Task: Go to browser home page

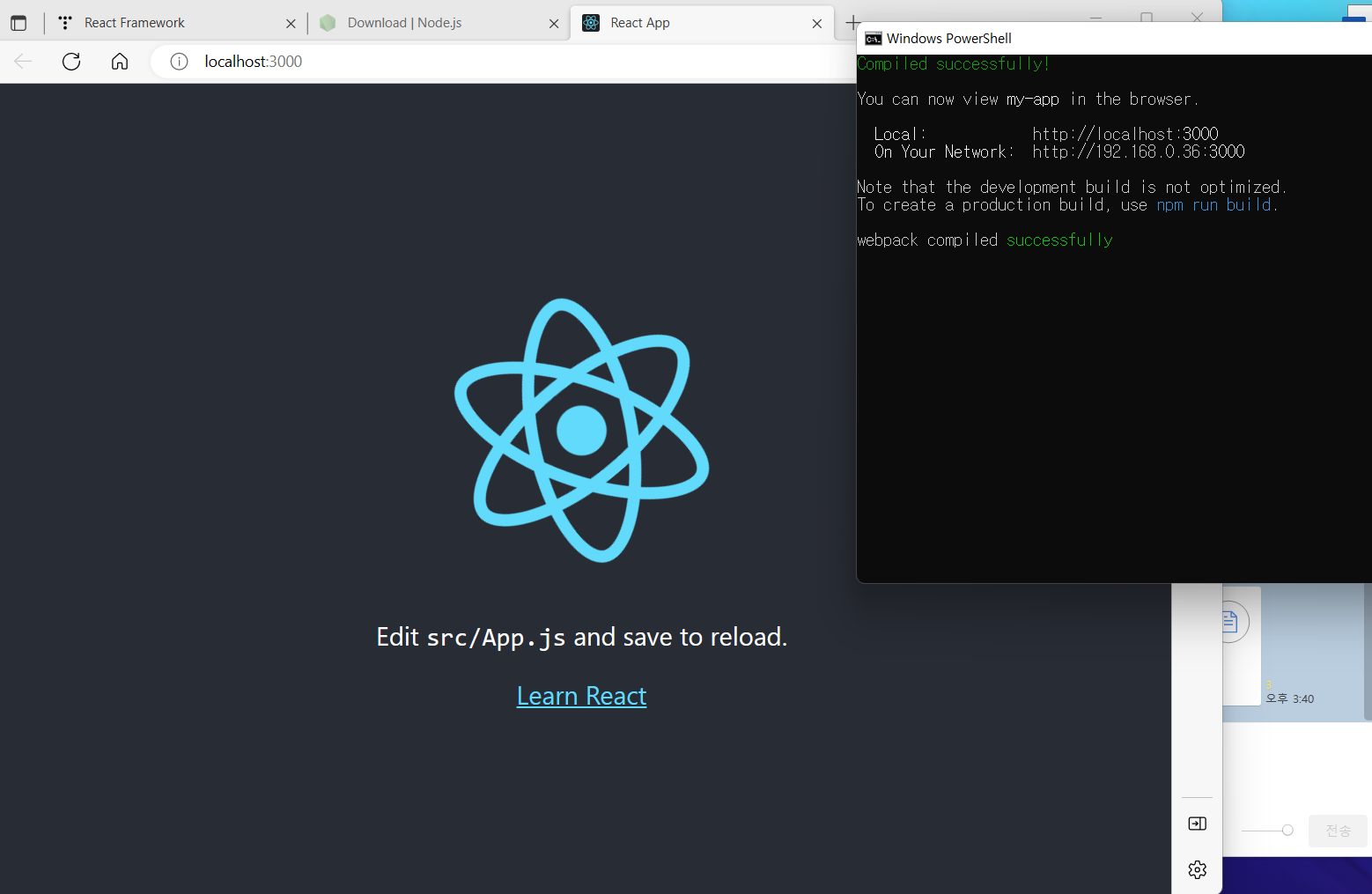Action: click(x=120, y=61)
